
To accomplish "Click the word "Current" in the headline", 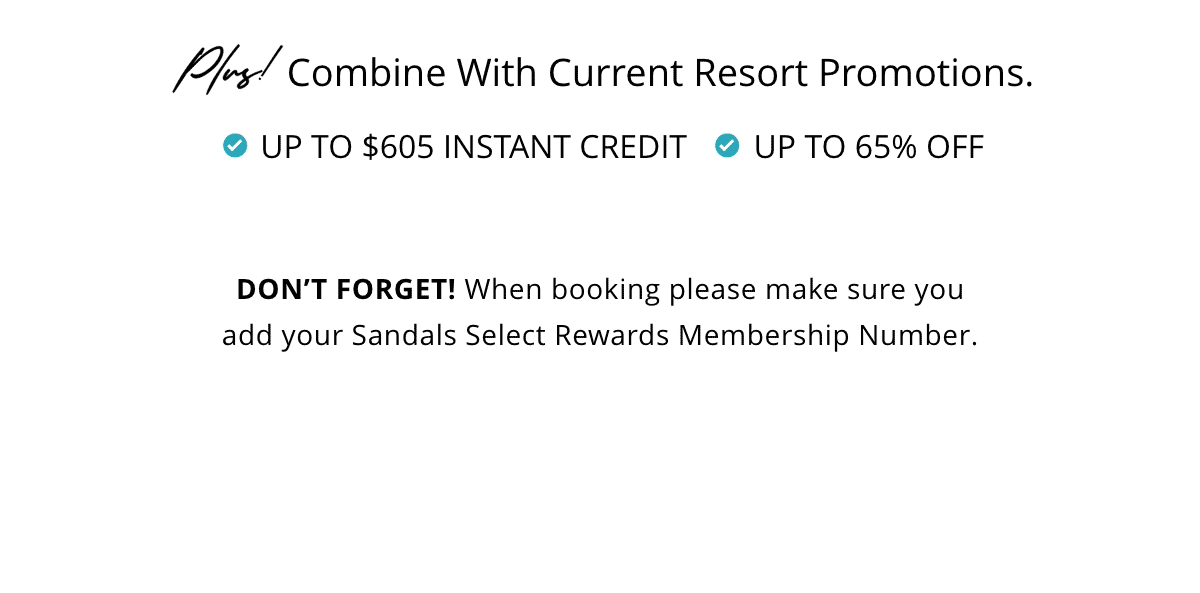I will point(616,73).
